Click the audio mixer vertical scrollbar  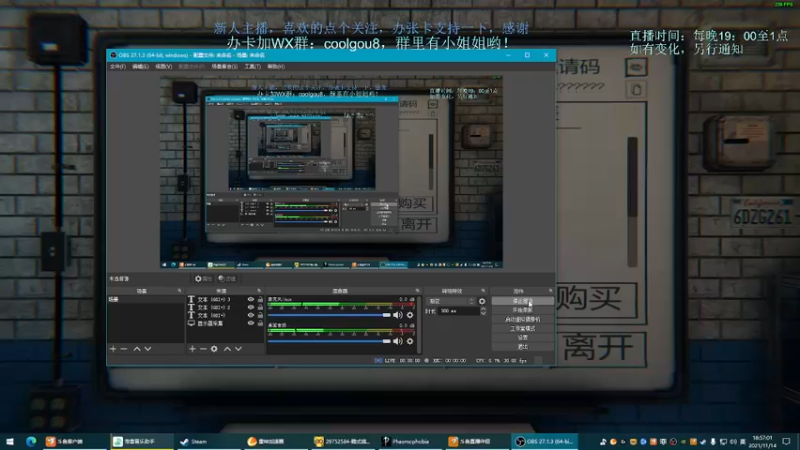(x=419, y=324)
